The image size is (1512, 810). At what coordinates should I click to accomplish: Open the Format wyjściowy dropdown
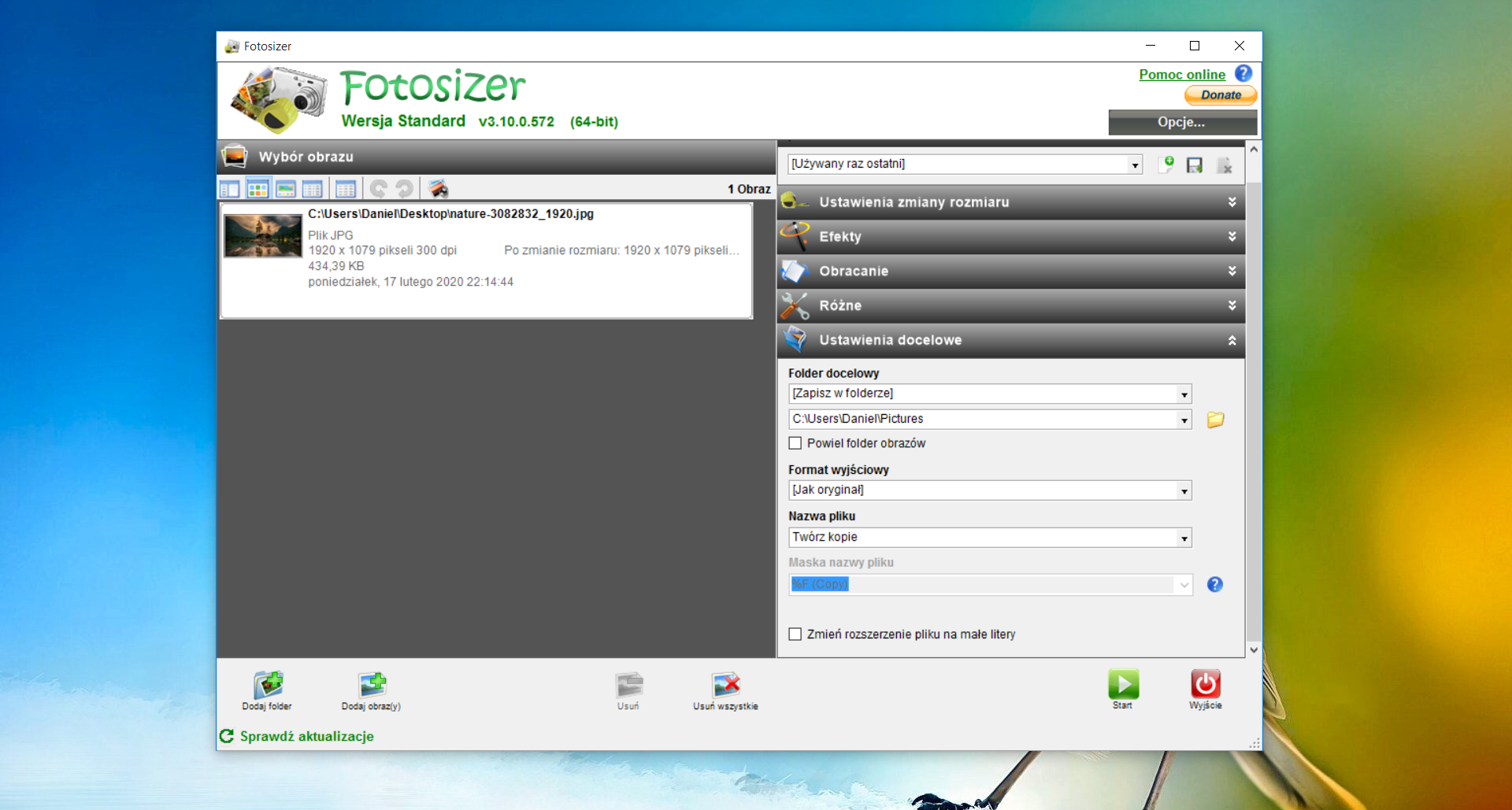tap(1184, 491)
